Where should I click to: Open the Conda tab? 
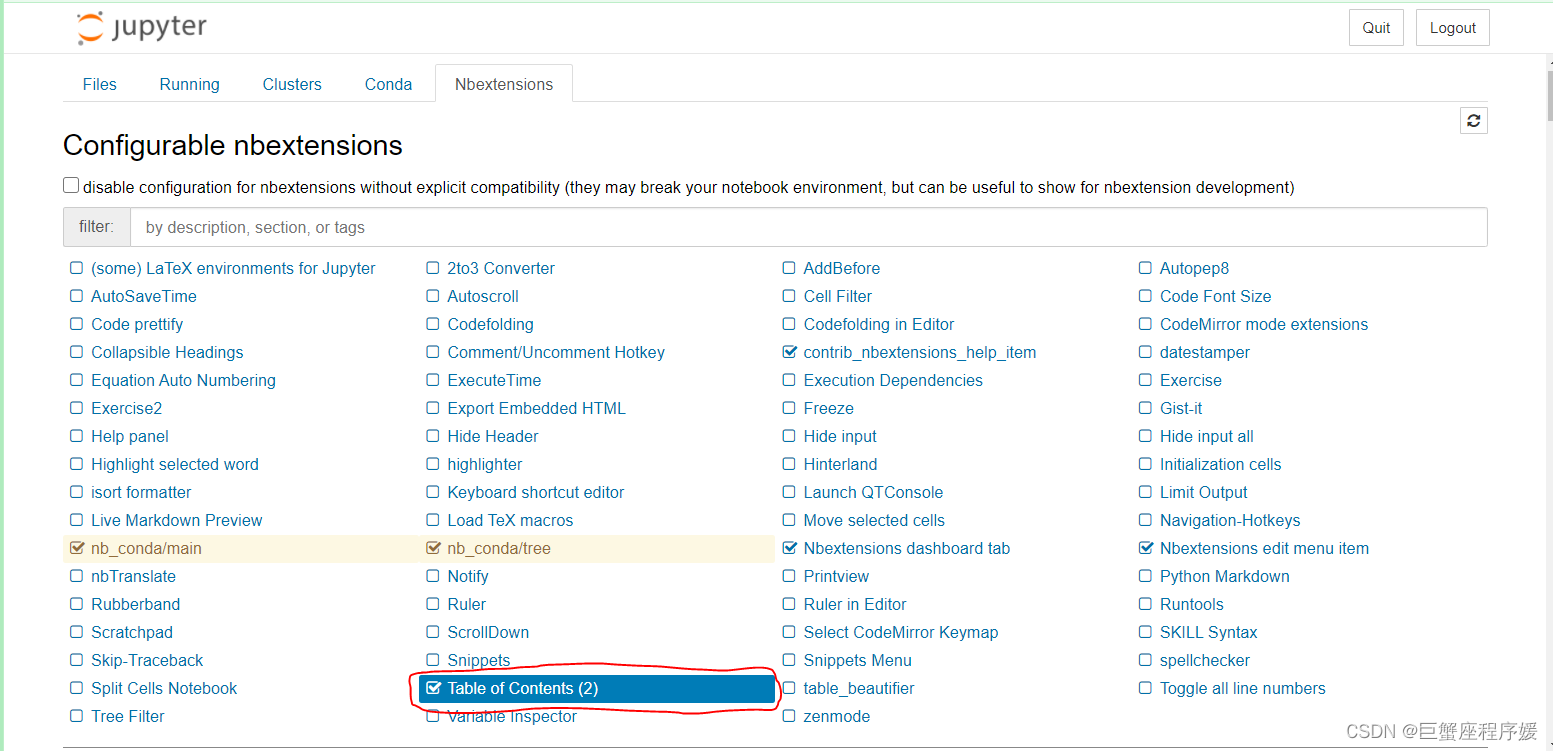[388, 84]
